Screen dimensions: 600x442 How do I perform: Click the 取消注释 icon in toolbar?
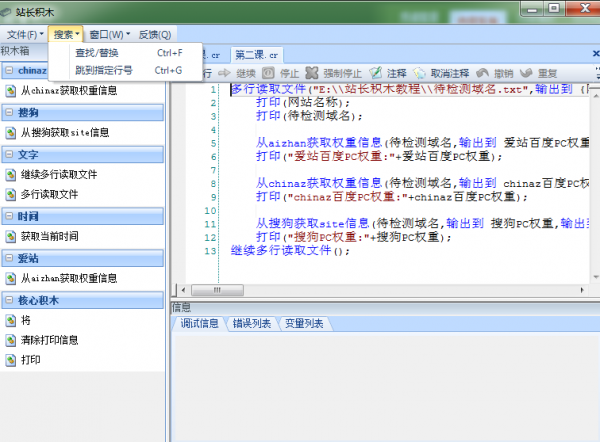coord(419,73)
